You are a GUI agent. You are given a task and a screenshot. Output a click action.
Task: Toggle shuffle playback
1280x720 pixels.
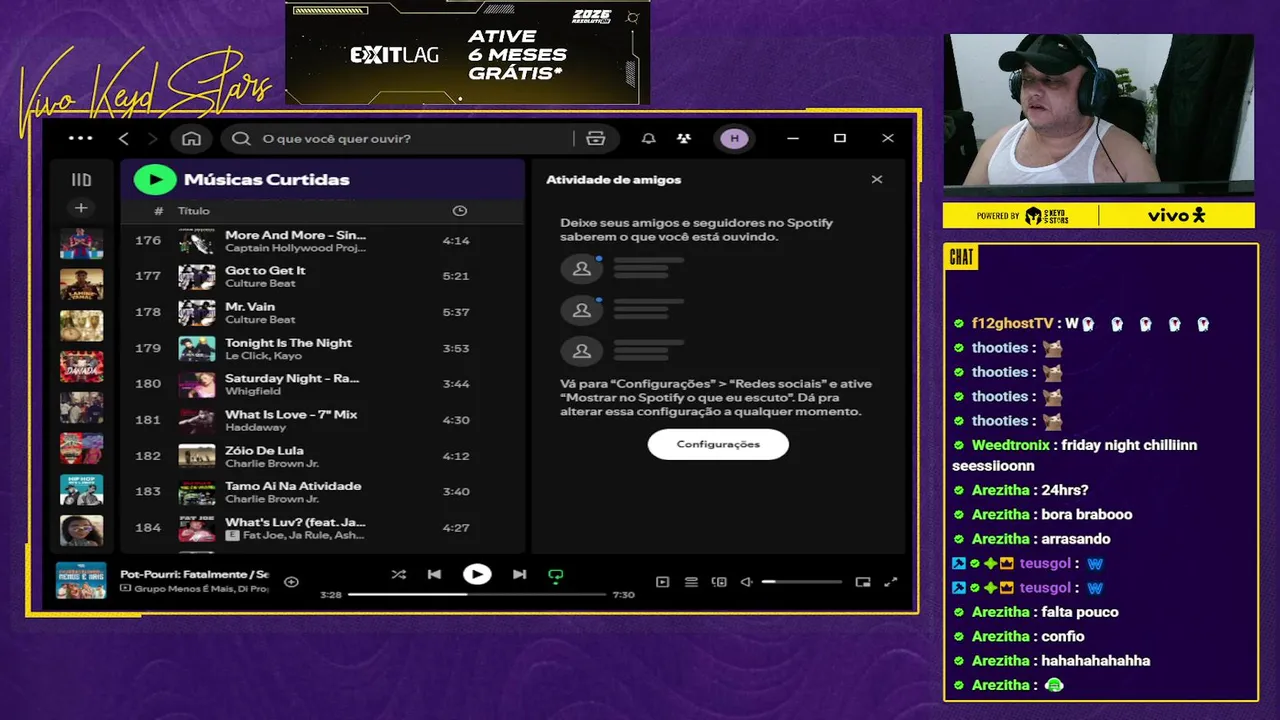[x=398, y=574]
